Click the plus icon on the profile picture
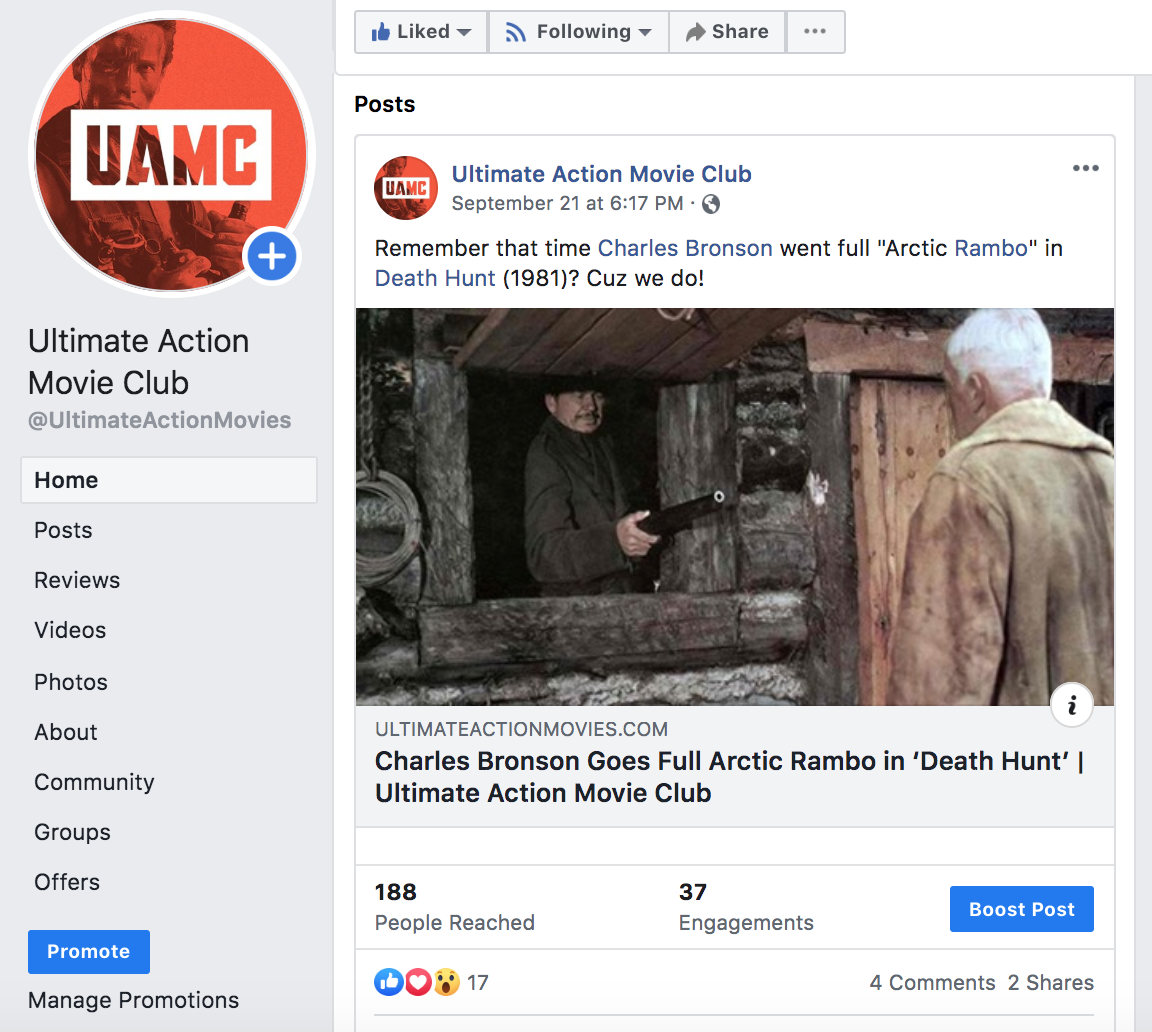Image resolution: width=1152 pixels, height=1032 pixels. point(271,256)
